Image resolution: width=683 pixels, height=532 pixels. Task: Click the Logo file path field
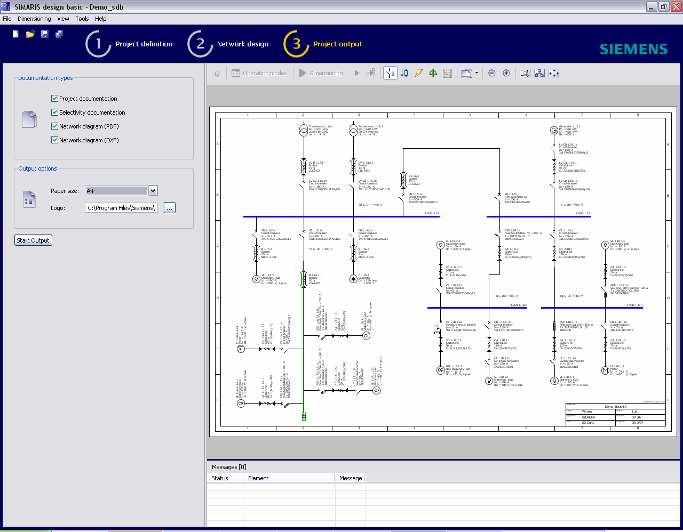click(x=121, y=208)
